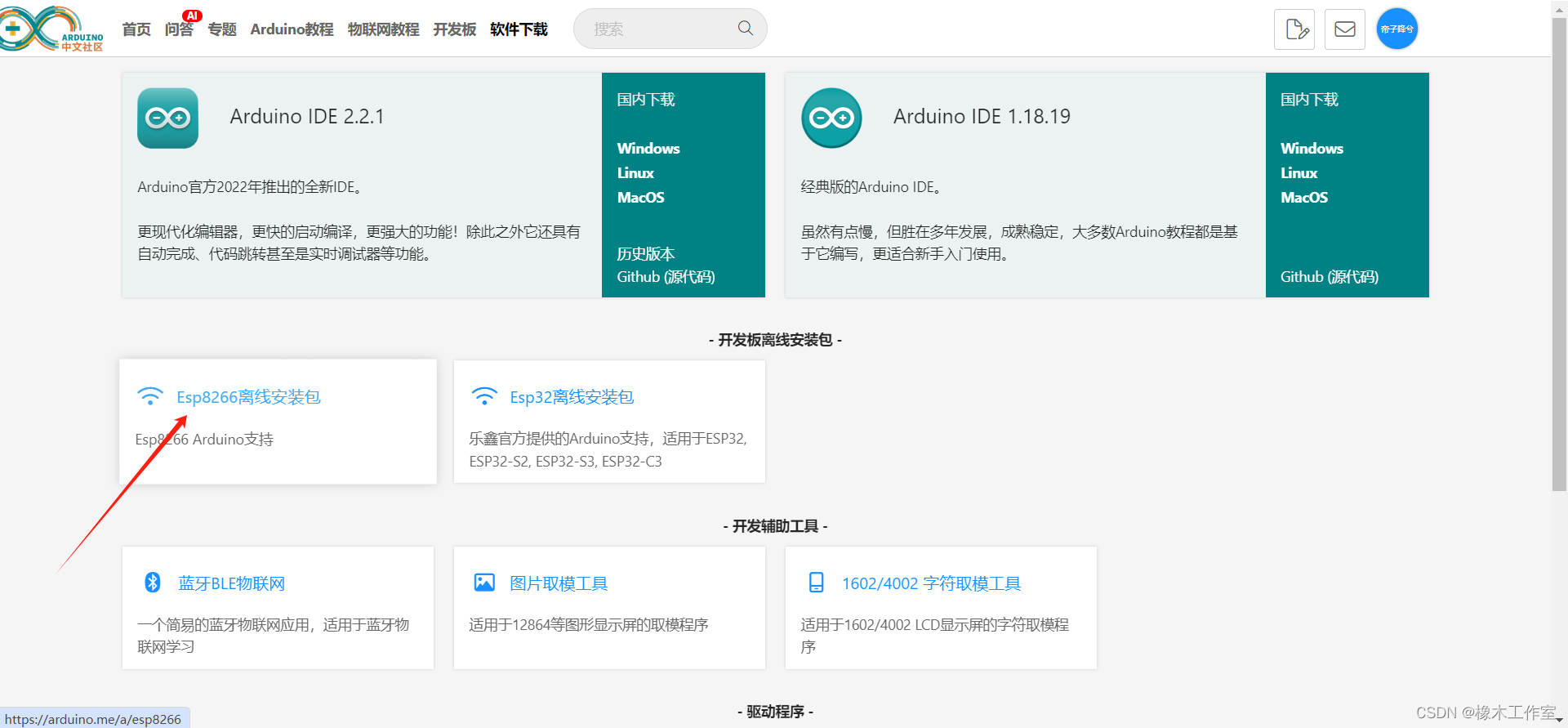The width and height of the screenshot is (1568, 728).
Task: Open the 开发板 menu item
Action: pyautogui.click(x=454, y=29)
